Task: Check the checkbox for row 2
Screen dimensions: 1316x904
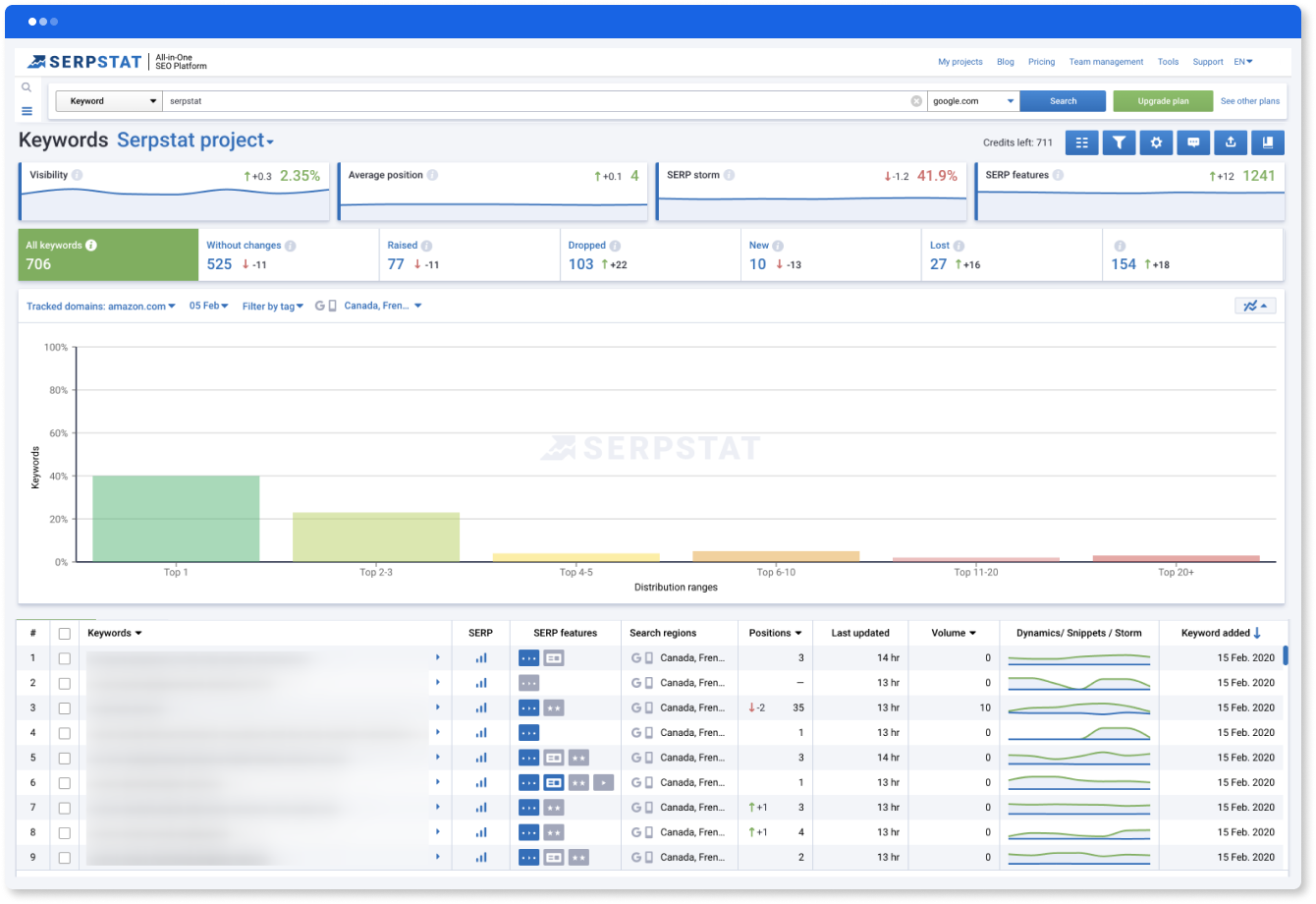Action: 65,683
